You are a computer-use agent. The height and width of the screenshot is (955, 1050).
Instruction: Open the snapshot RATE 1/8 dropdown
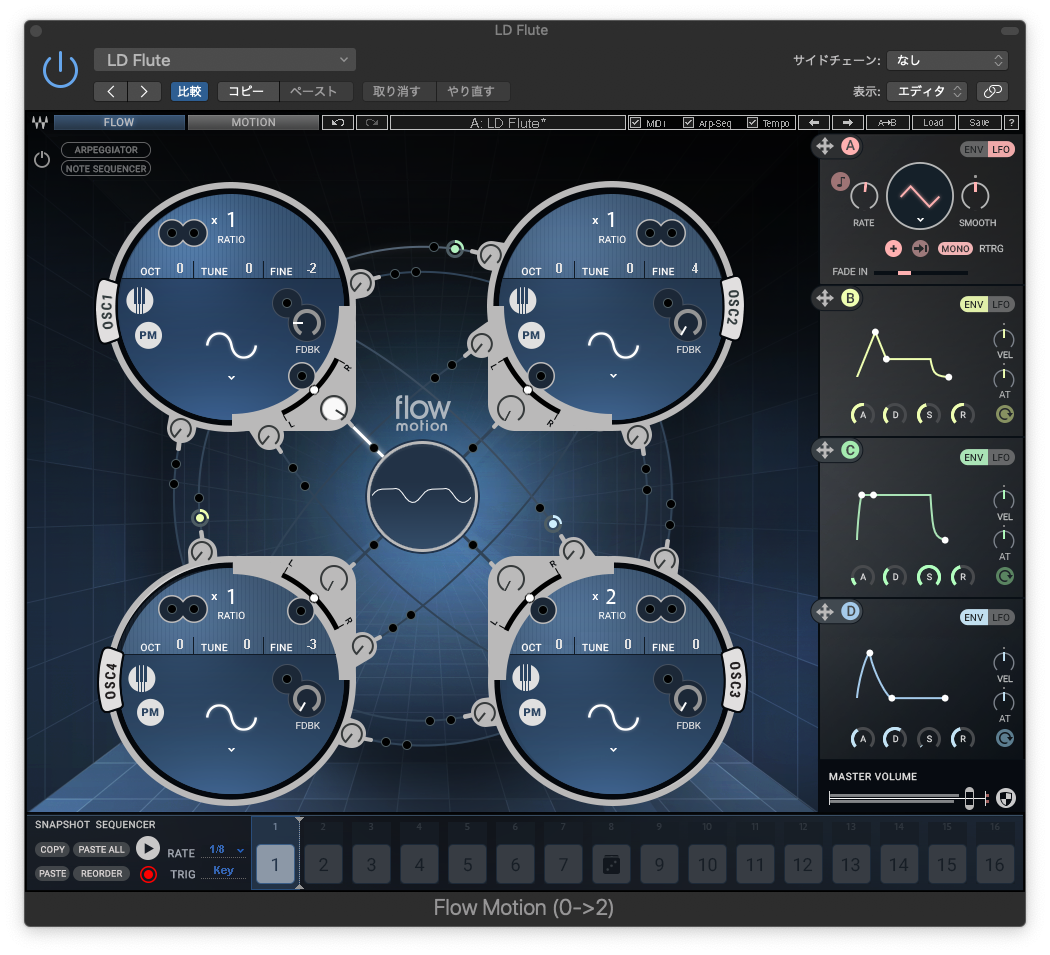[226, 850]
